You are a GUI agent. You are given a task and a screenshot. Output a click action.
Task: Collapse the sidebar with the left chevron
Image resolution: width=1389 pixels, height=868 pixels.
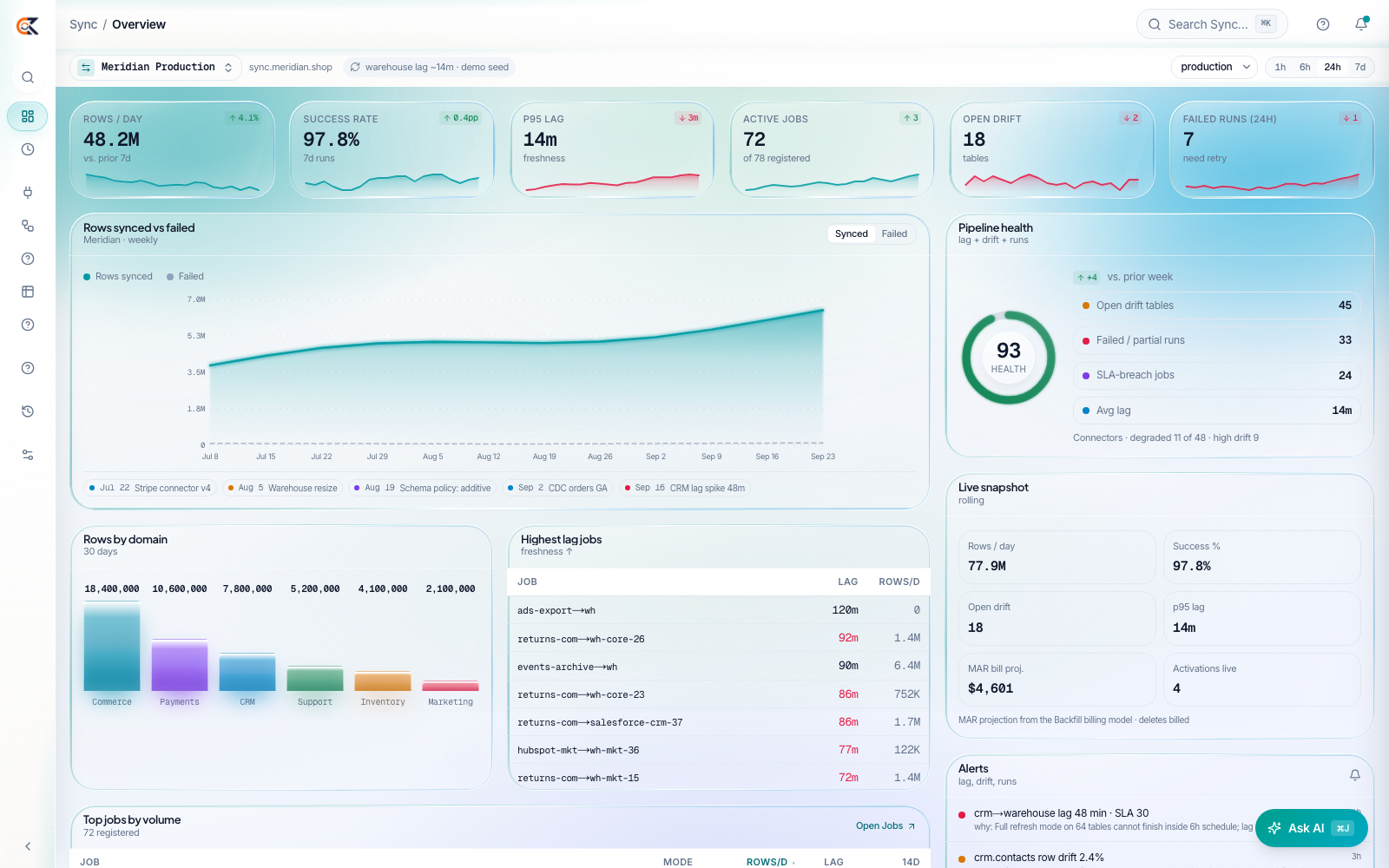pyautogui.click(x=28, y=846)
